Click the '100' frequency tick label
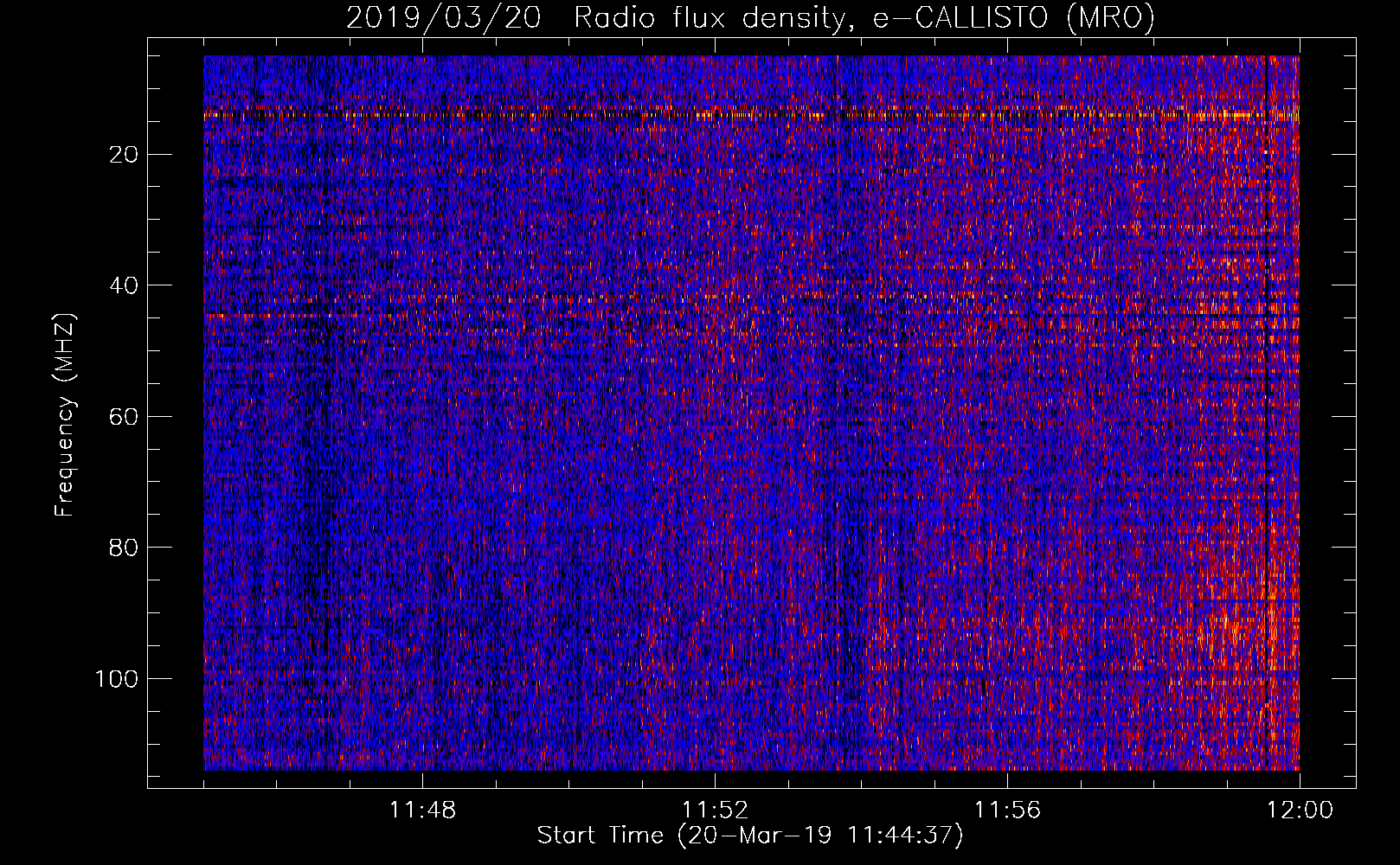Image resolution: width=1400 pixels, height=865 pixels. click(x=117, y=679)
